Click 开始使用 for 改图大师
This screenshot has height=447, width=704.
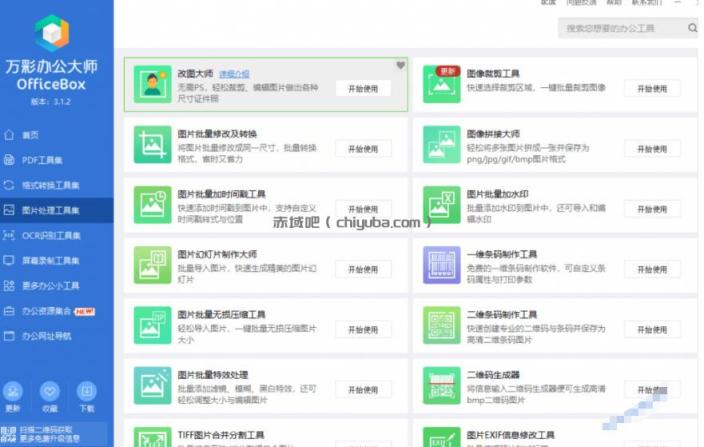point(363,89)
